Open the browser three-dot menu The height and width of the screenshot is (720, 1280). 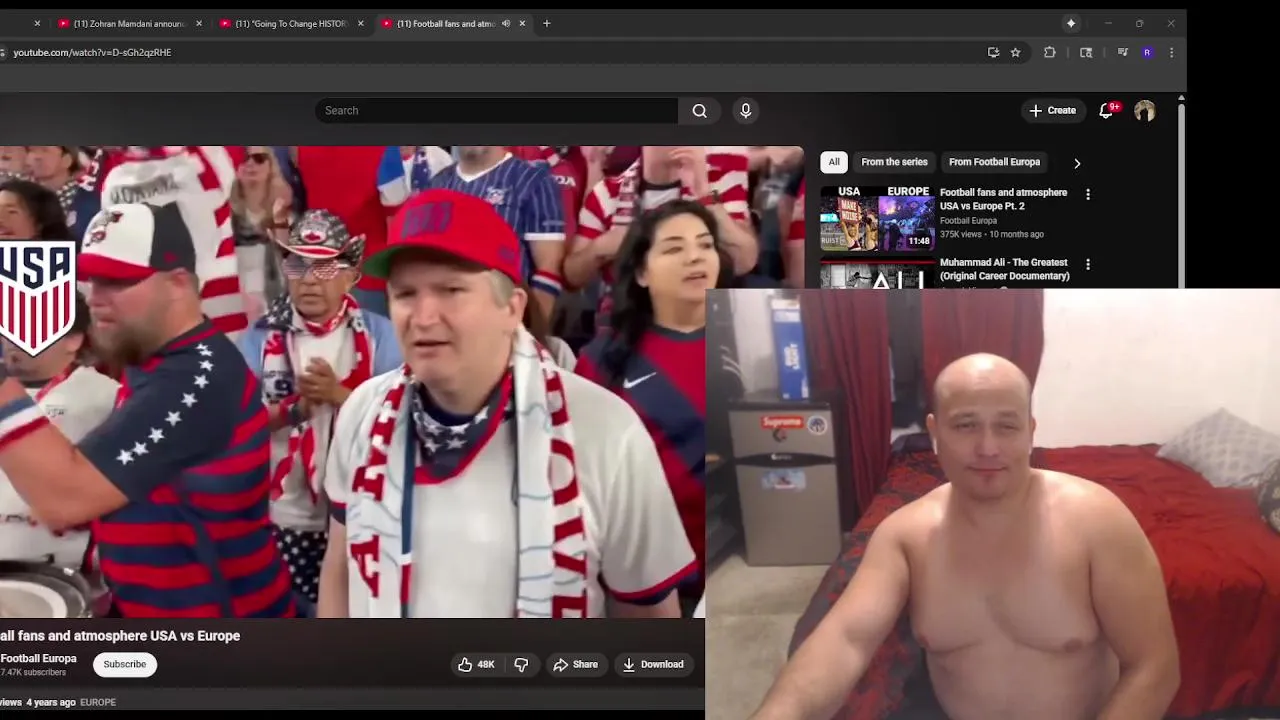click(1171, 52)
